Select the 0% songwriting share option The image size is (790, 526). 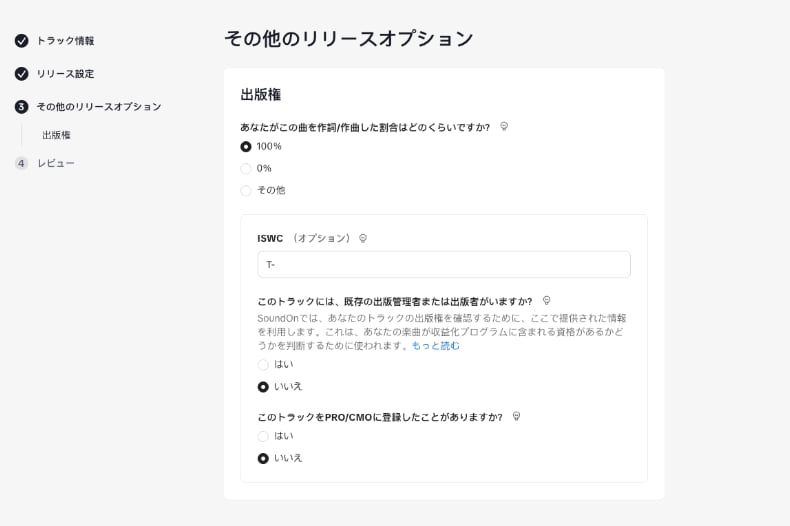pyautogui.click(x=246, y=168)
